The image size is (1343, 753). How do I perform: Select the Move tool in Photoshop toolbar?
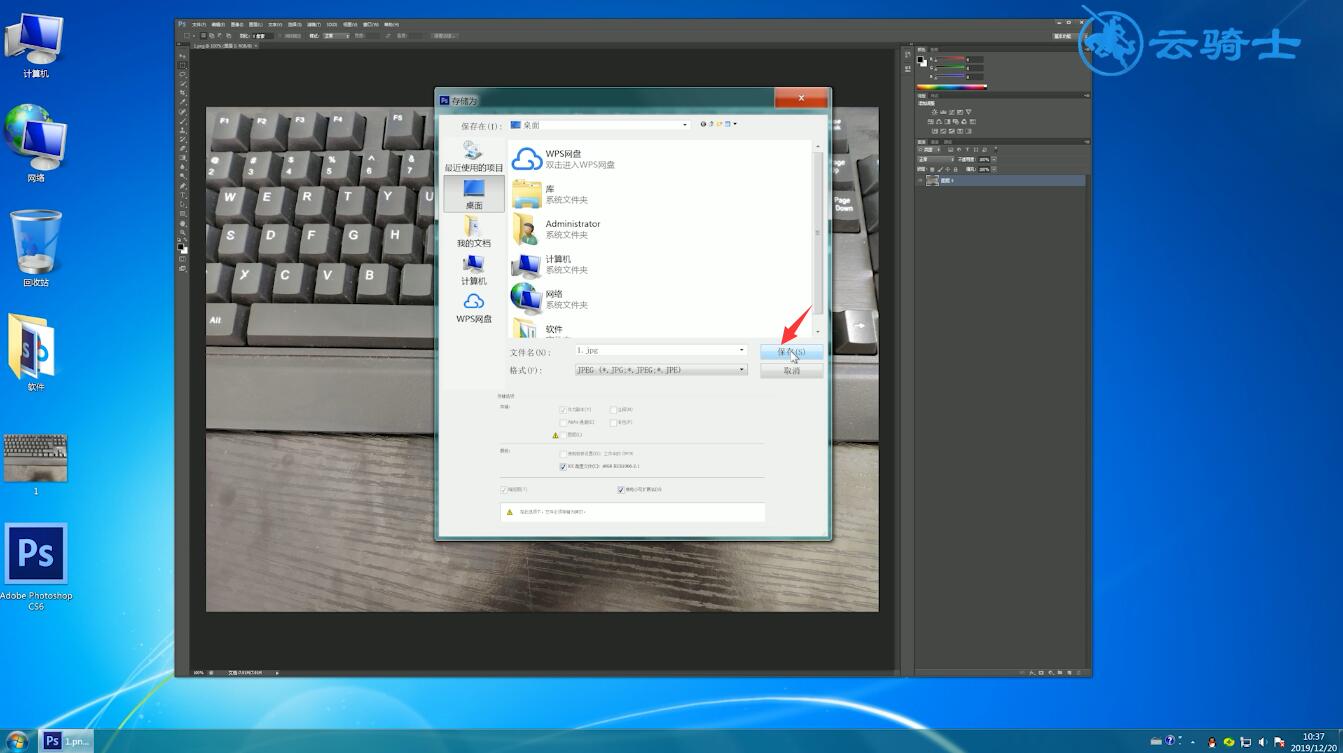coord(183,56)
